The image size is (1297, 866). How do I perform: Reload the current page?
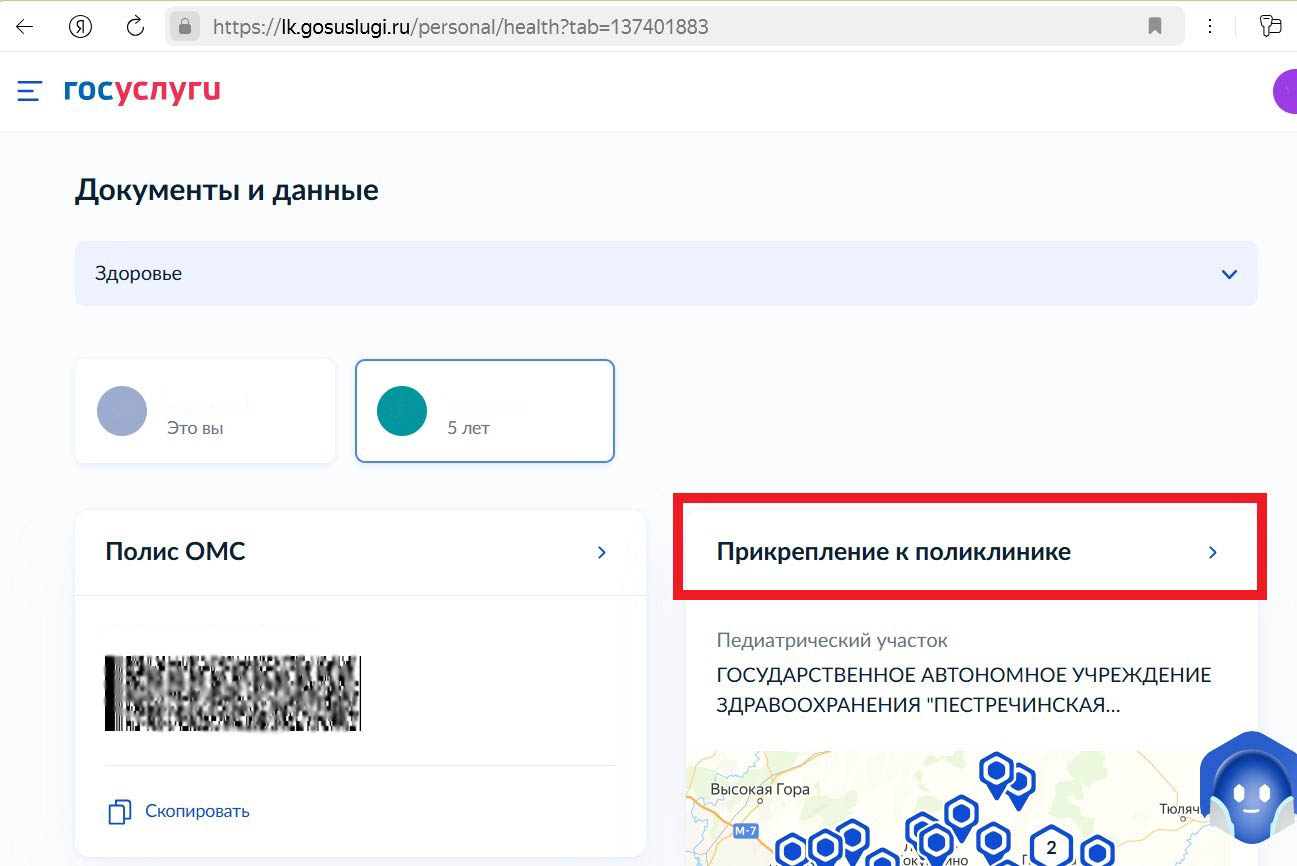135,26
